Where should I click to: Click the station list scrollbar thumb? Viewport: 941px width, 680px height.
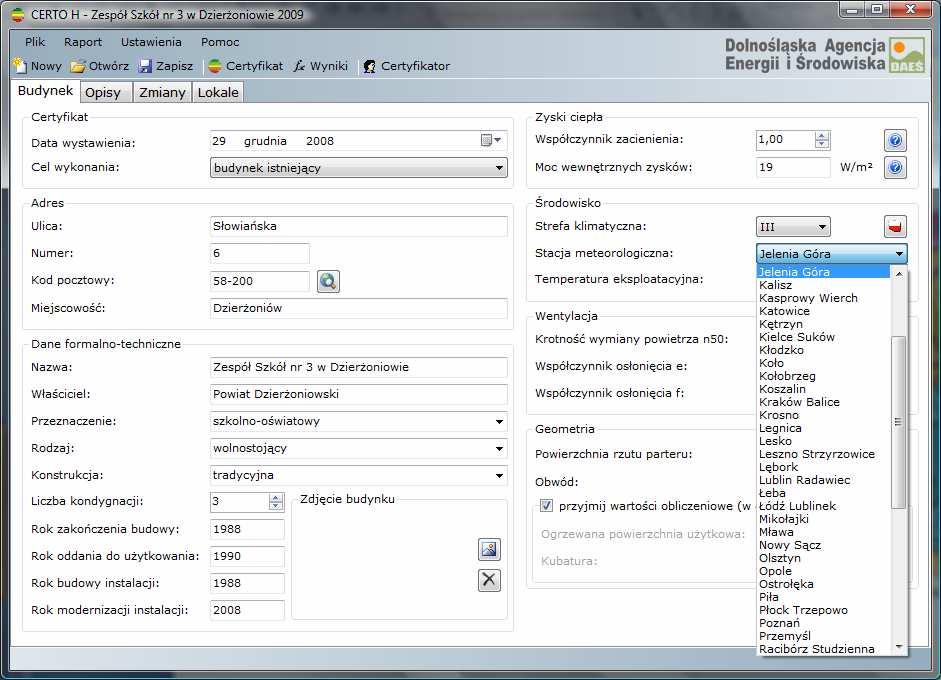tap(898, 422)
